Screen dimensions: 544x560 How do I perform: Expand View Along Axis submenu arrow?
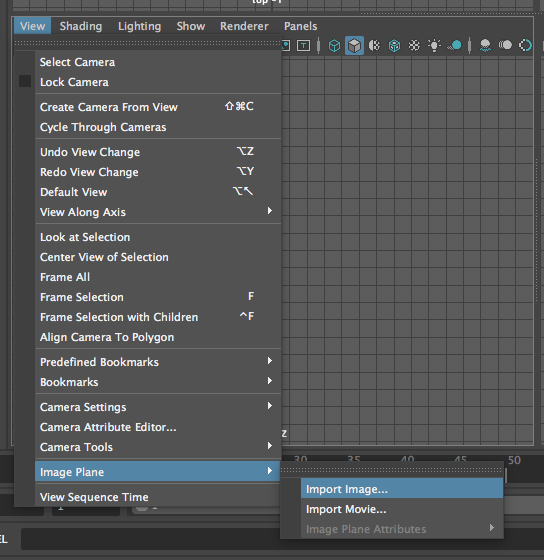coord(270,211)
